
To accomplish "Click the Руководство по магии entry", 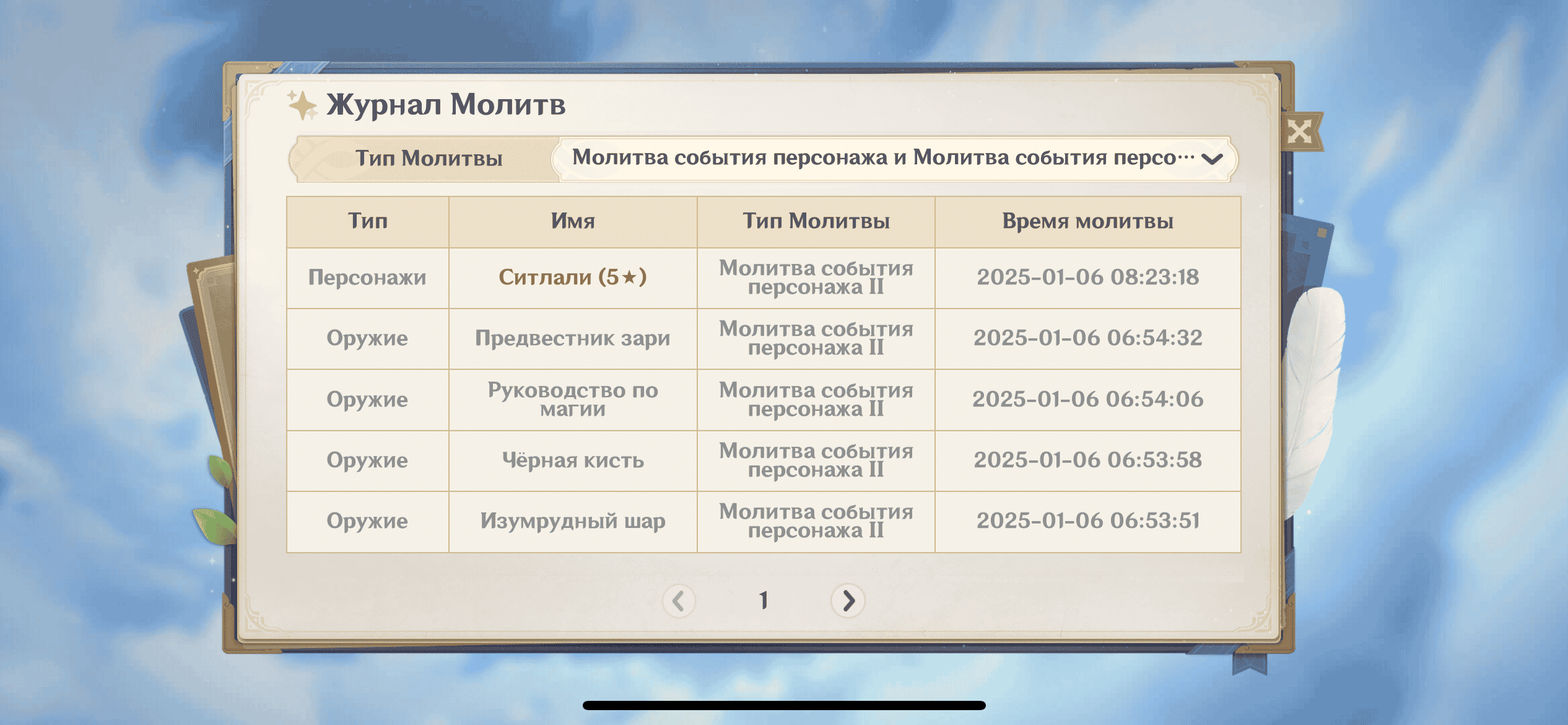I will point(573,399).
